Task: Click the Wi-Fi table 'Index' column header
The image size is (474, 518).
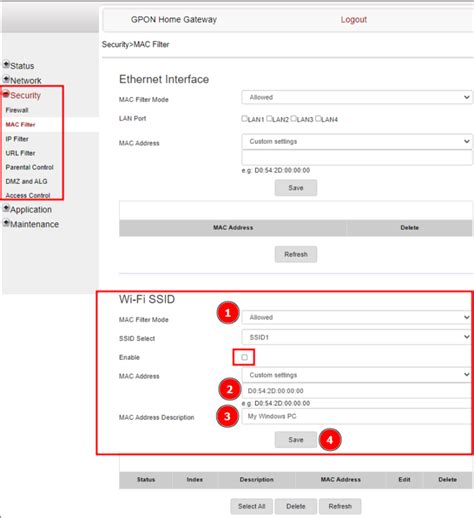Action: (195, 480)
